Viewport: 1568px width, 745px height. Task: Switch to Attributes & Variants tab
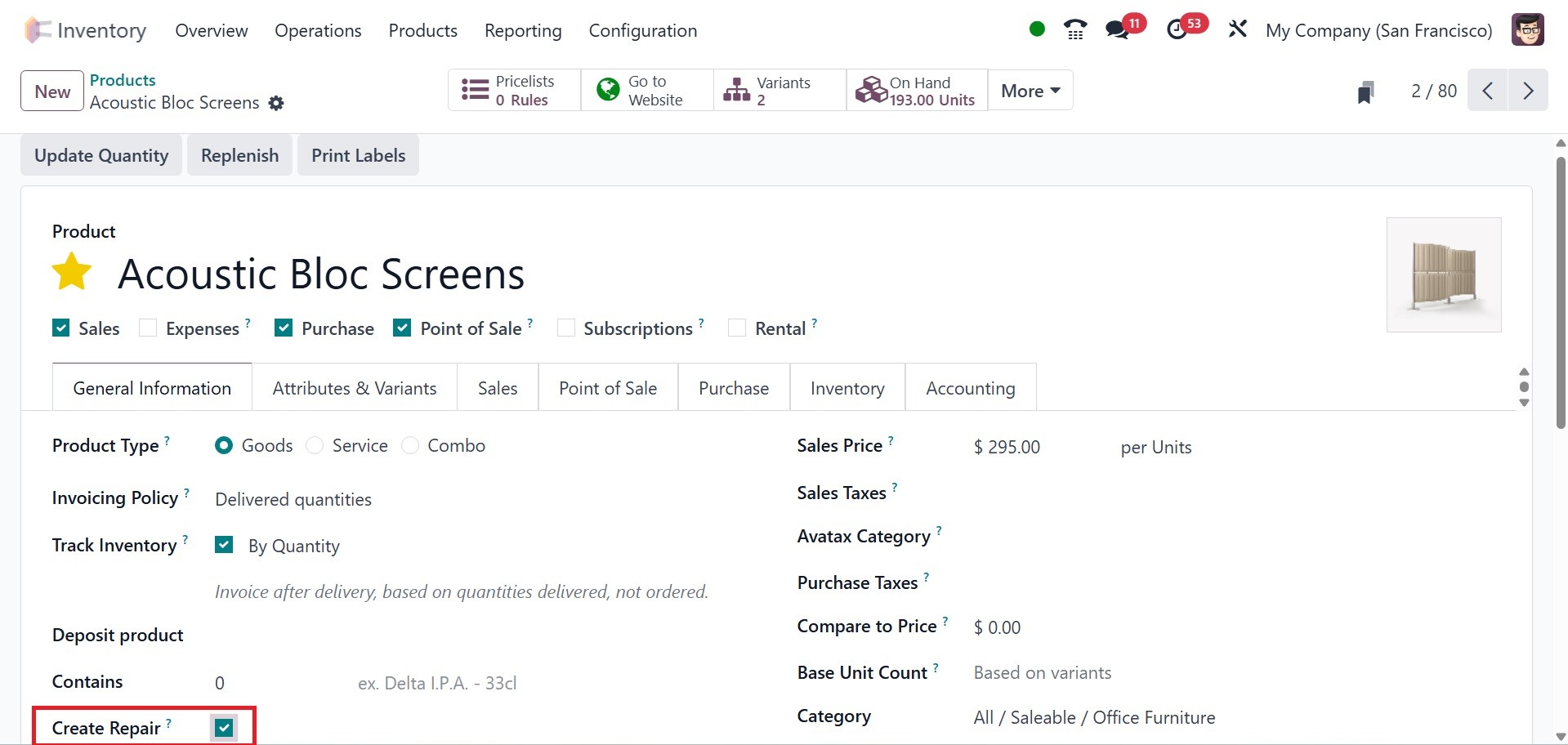tap(354, 388)
